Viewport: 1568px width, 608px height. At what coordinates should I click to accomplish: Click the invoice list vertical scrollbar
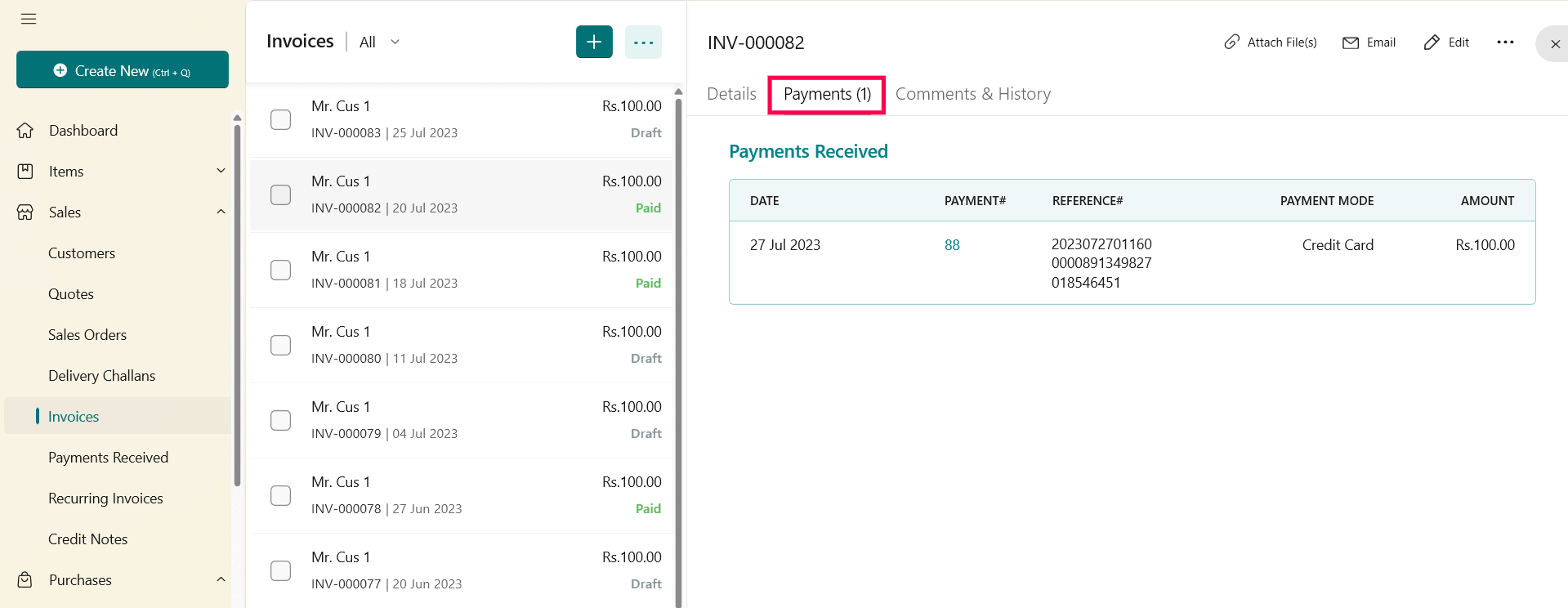[x=678, y=327]
